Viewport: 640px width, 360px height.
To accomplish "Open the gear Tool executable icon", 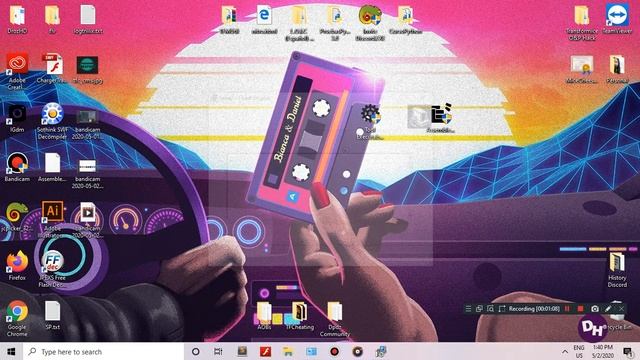I will pyautogui.click(x=370, y=121).
